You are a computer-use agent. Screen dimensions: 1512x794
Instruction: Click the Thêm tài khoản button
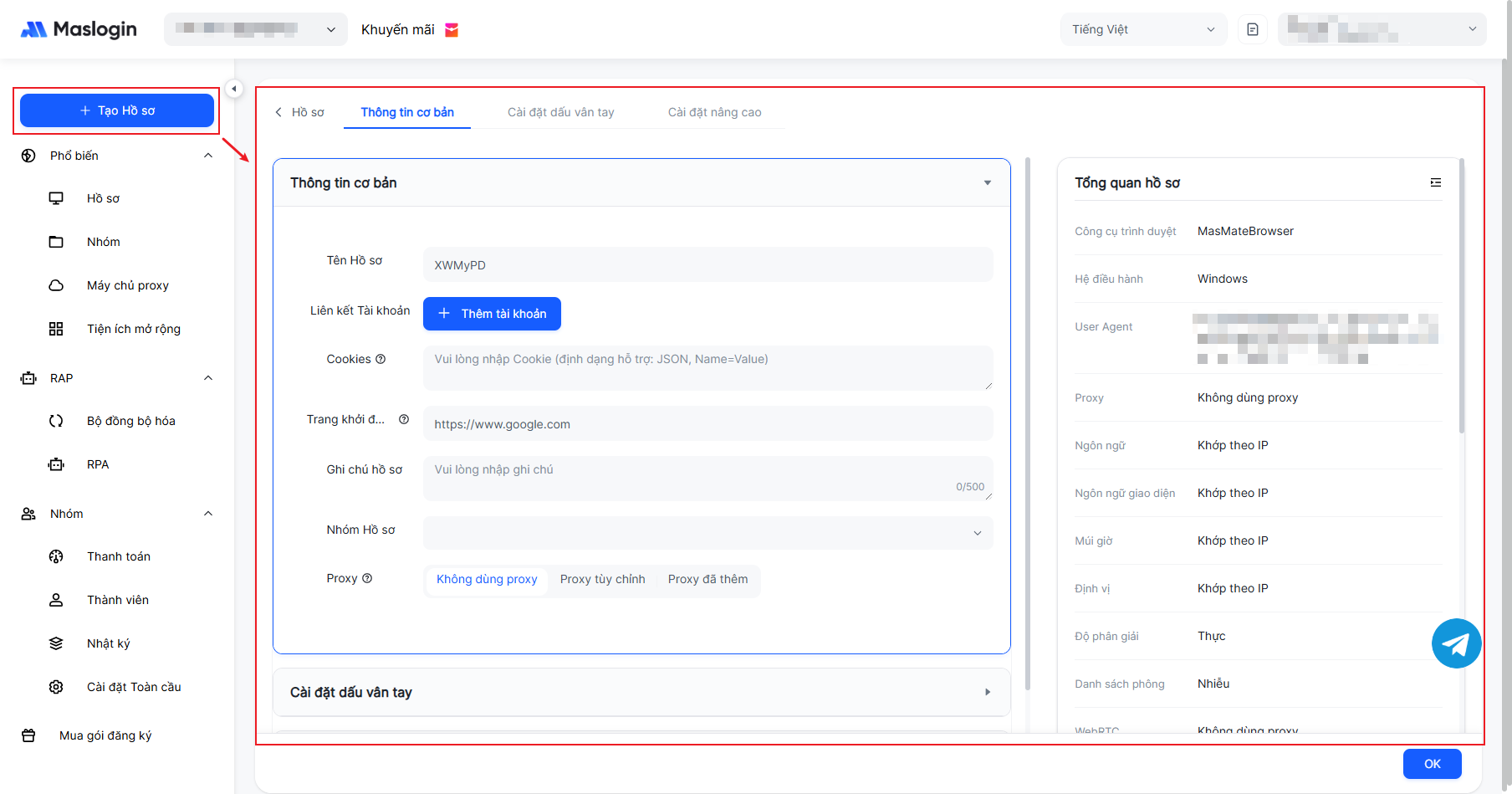pos(492,314)
